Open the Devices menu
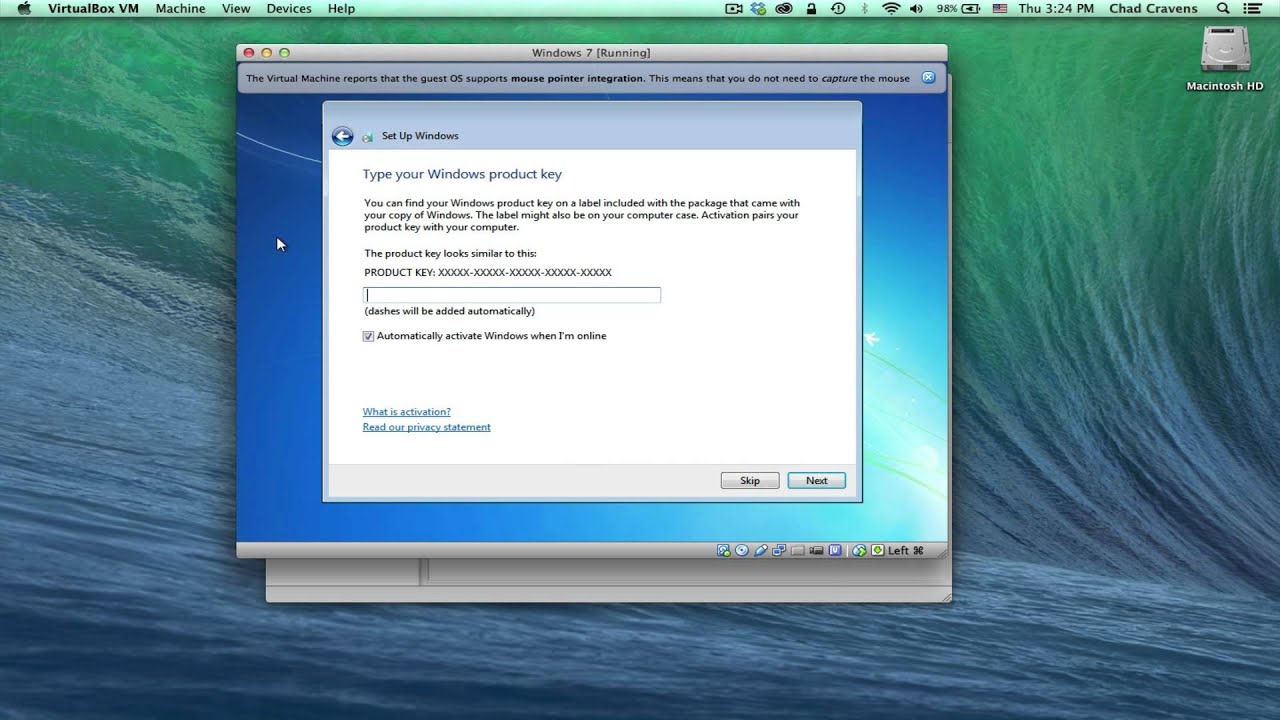This screenshot has width=1280, height=720. [x=289, y=8]
